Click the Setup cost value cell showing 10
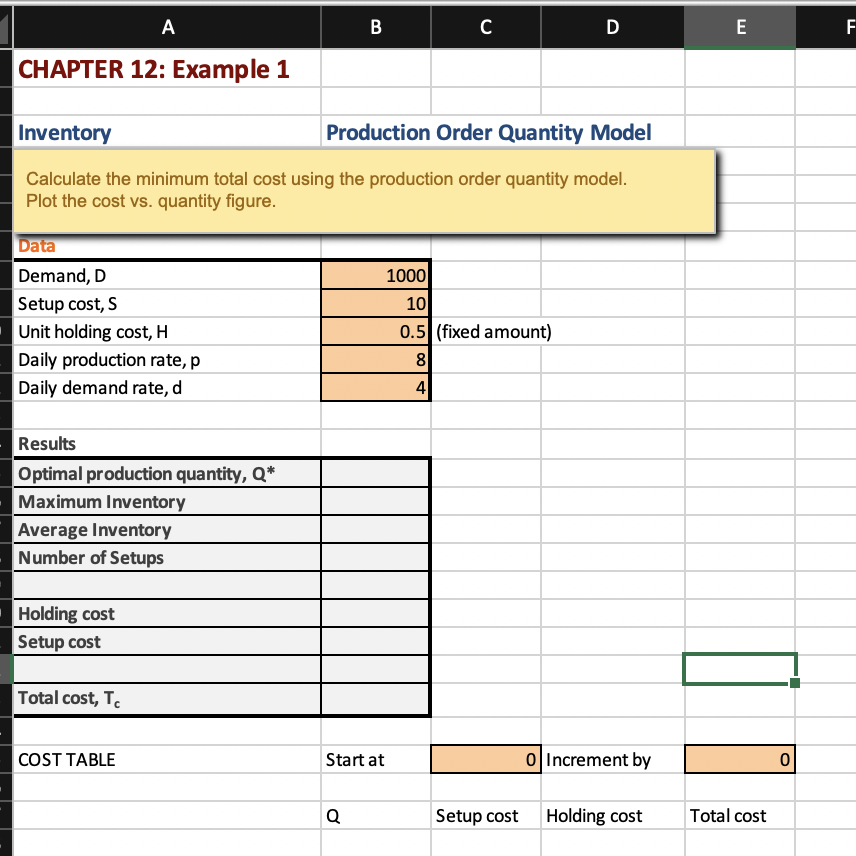This screenshot has width=856, height=856. coord(375,303)
